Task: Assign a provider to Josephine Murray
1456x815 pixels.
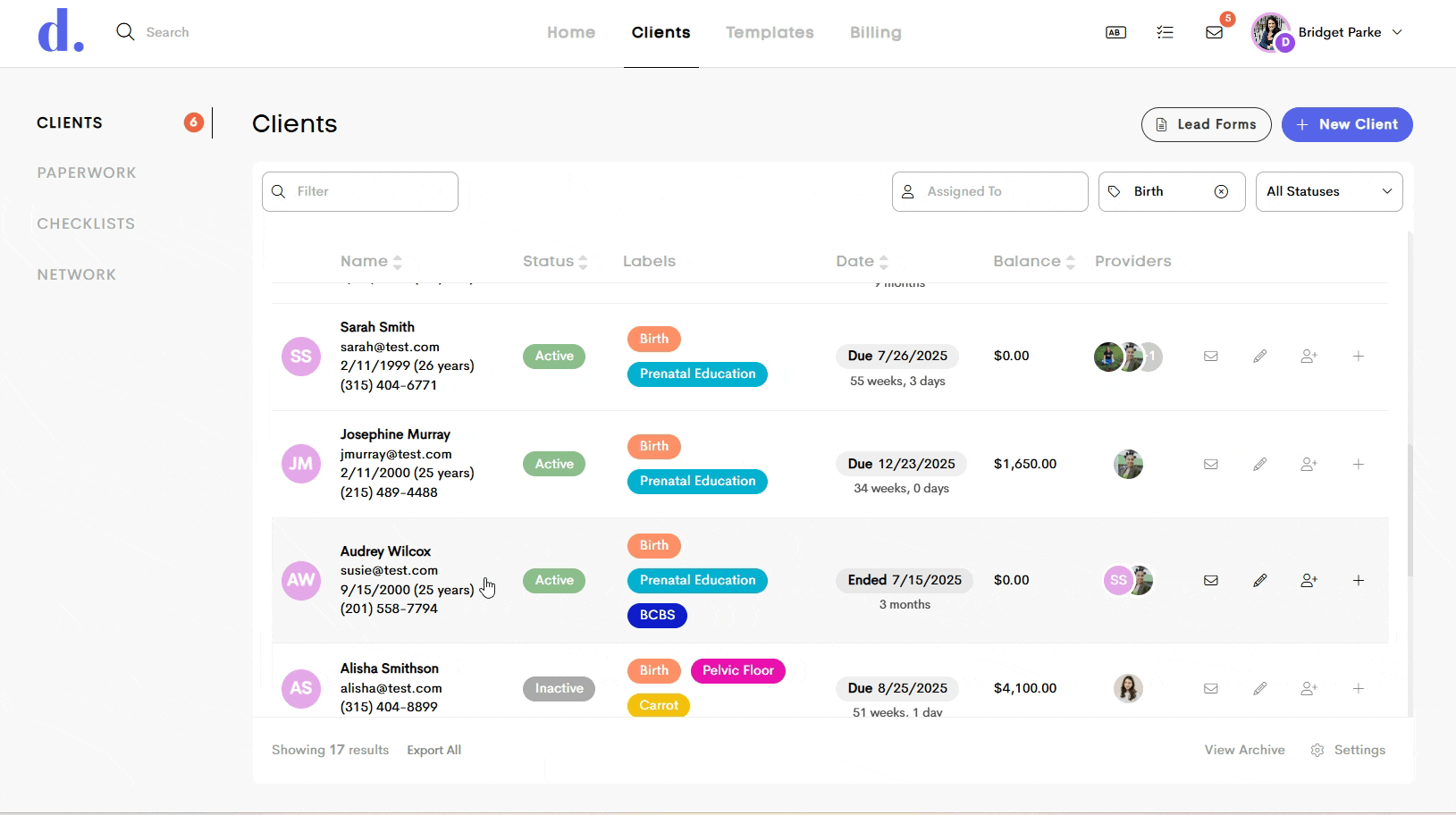Action: [1309, 464]
